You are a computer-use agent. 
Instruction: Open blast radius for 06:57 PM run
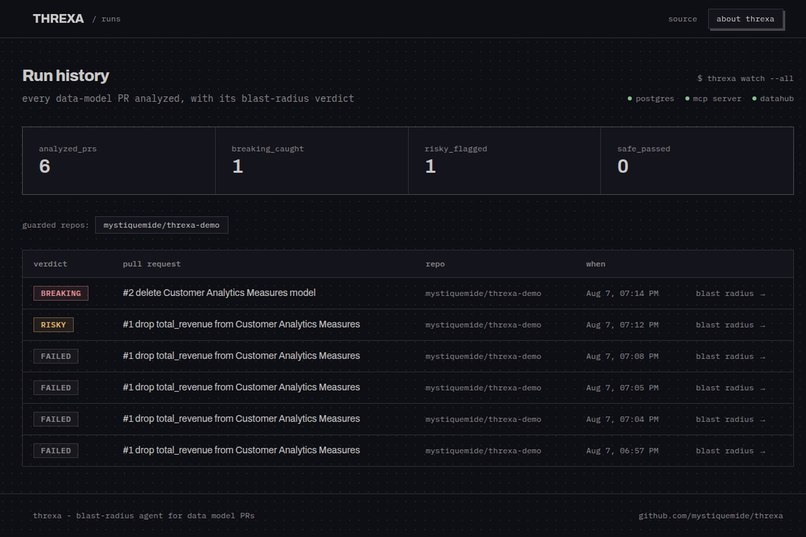tap(730, 451)
